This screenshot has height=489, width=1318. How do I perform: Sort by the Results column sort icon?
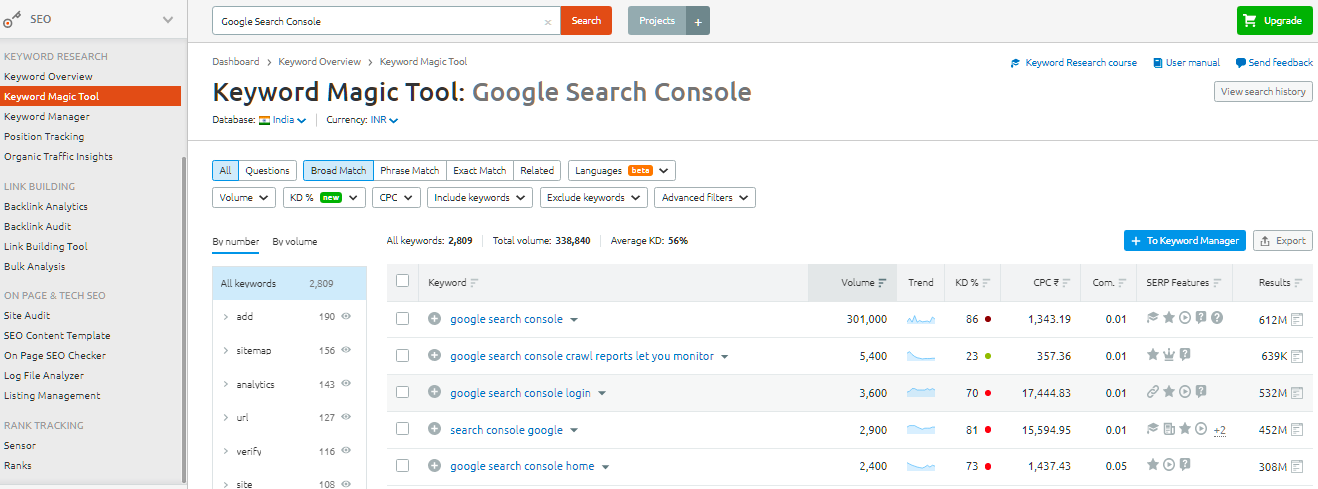(x=1299, y=283)
